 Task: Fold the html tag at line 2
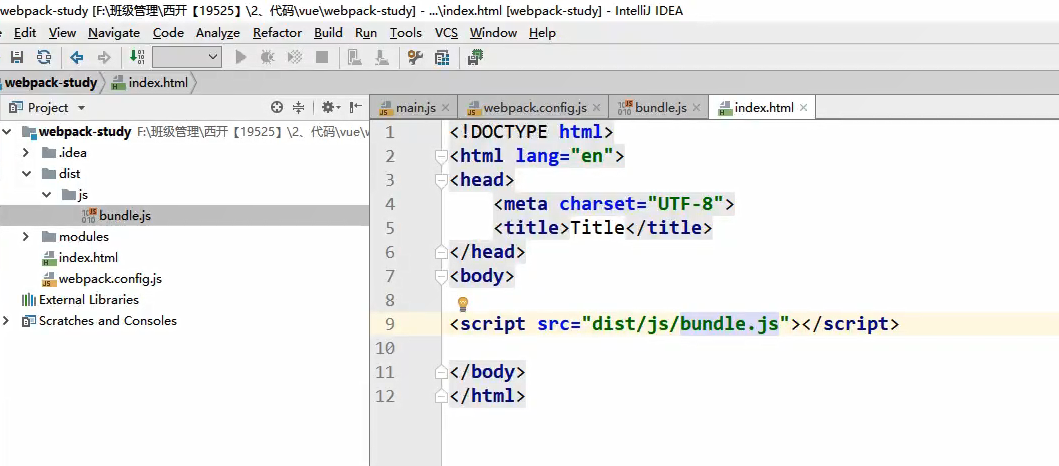click(442, 156)
